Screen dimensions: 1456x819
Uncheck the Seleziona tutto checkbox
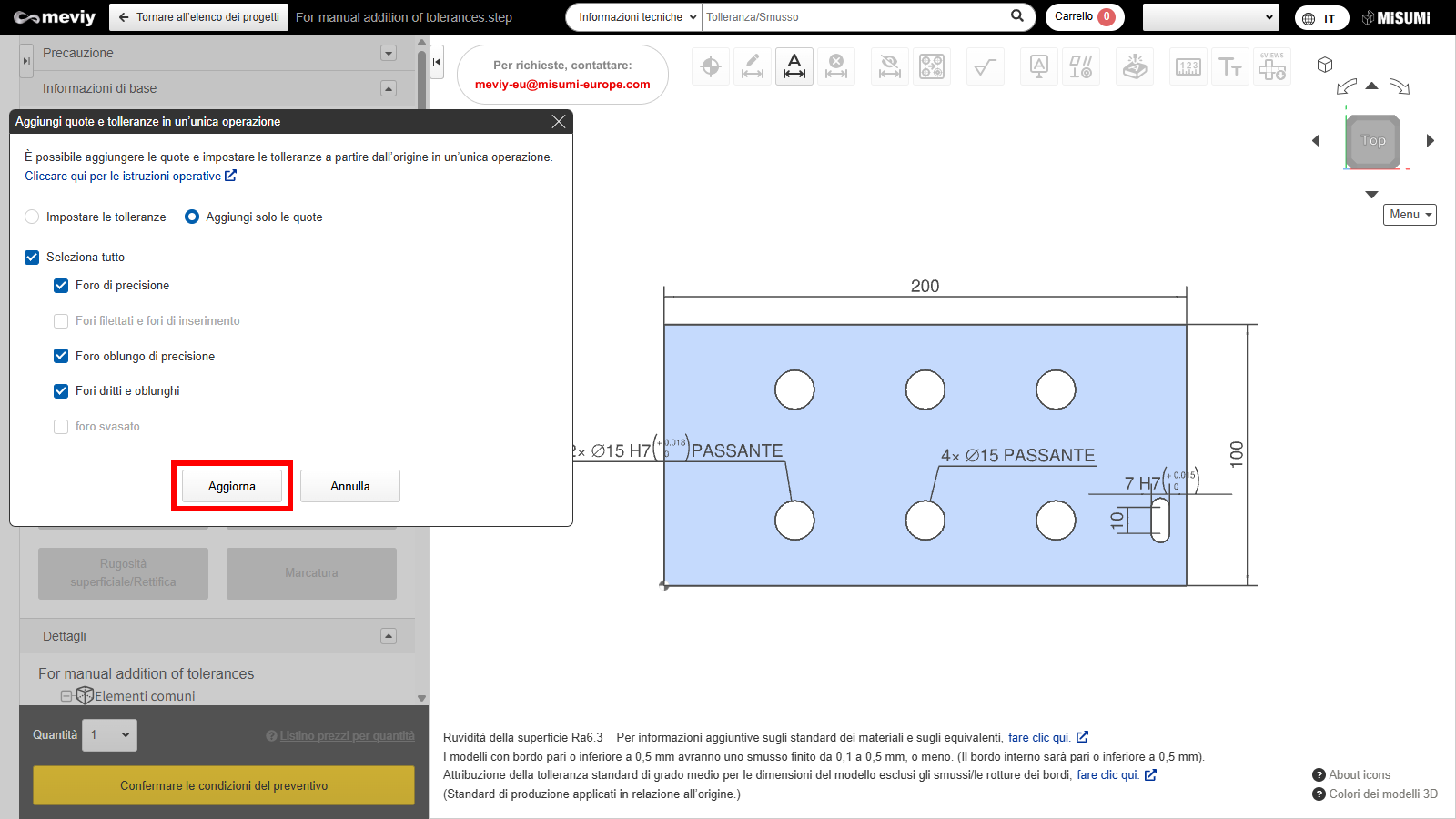coord(32,258)
